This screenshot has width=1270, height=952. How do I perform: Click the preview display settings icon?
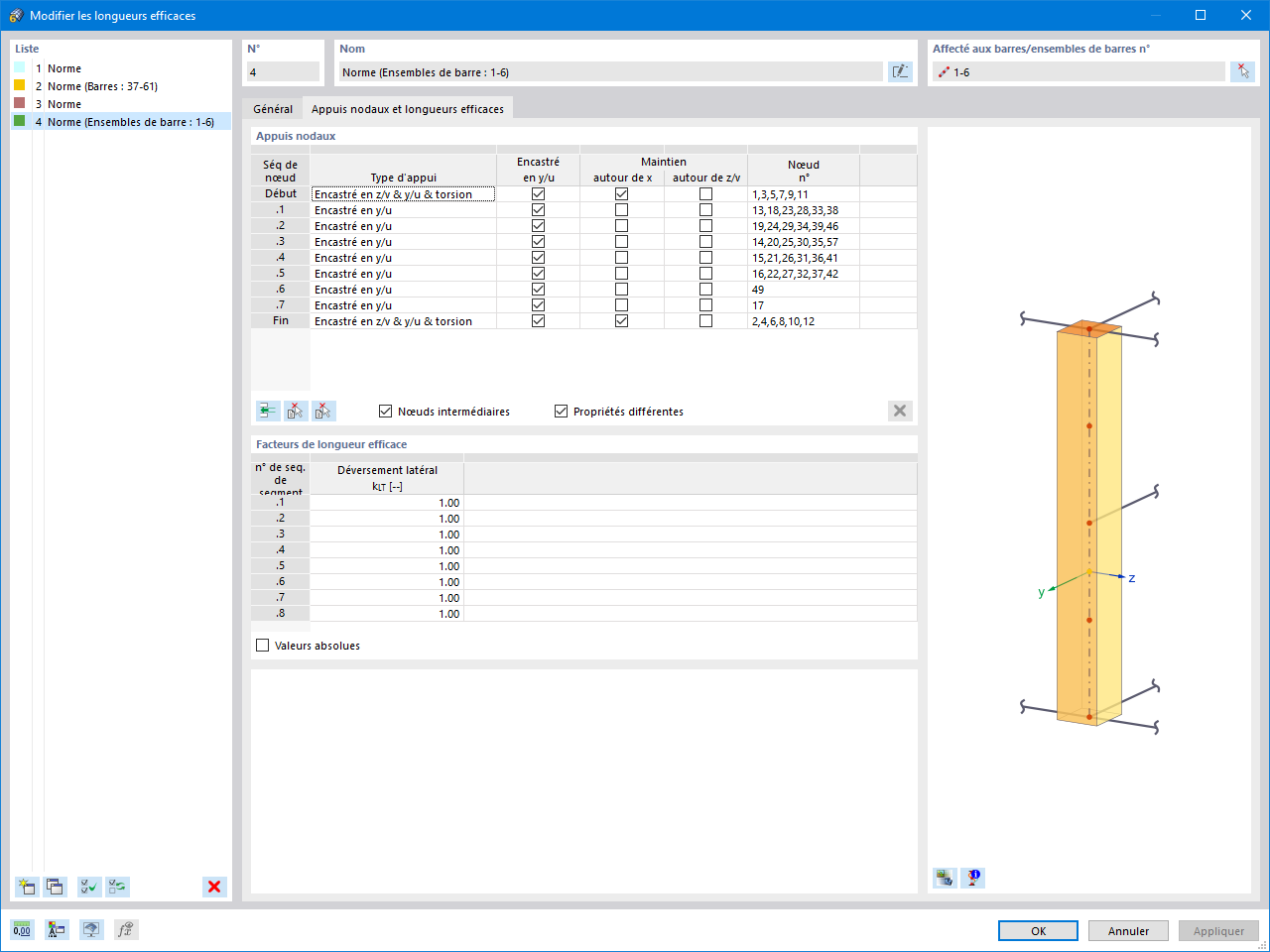[945, 878]
